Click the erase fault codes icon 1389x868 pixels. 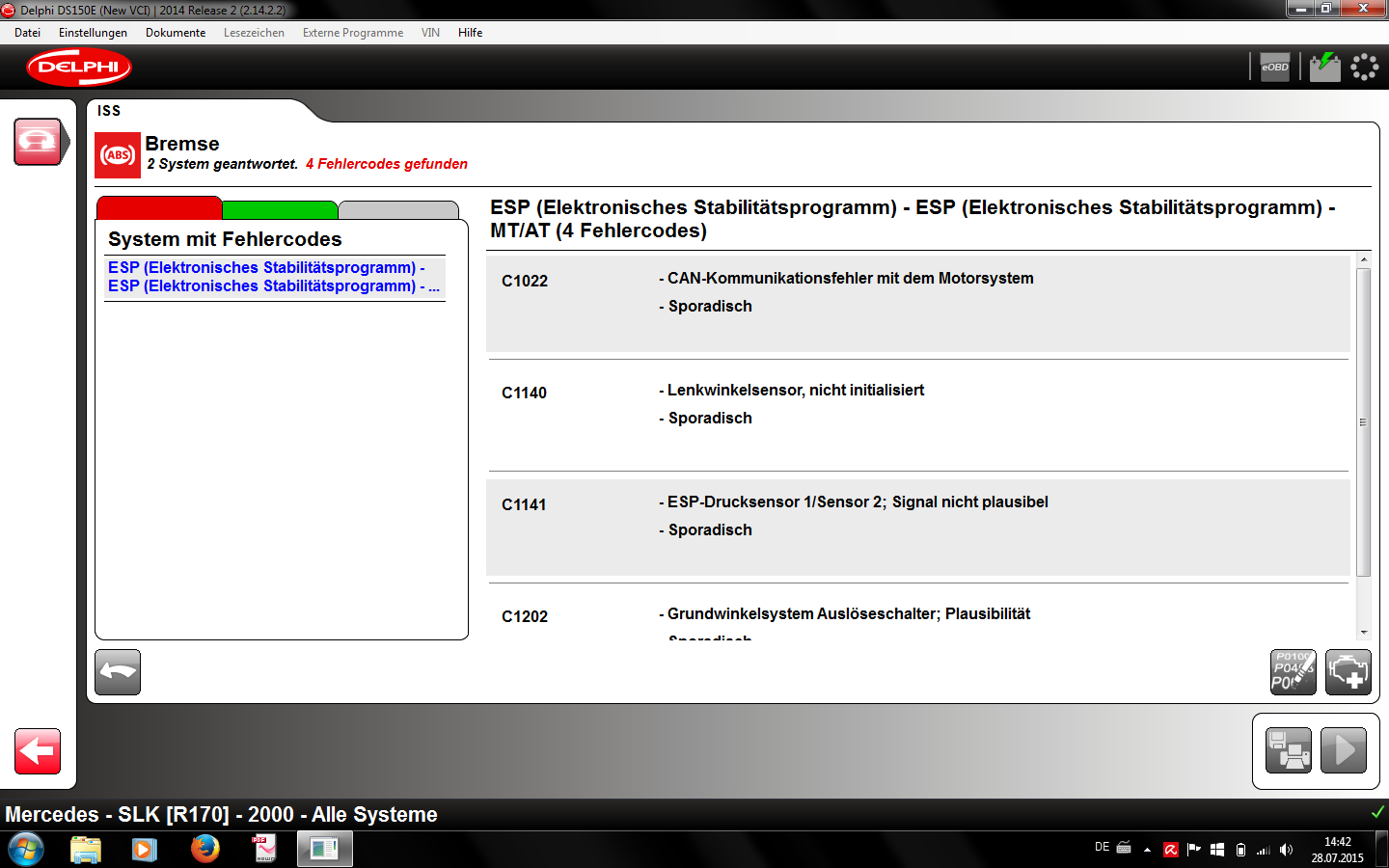(x=1293, y=672)
